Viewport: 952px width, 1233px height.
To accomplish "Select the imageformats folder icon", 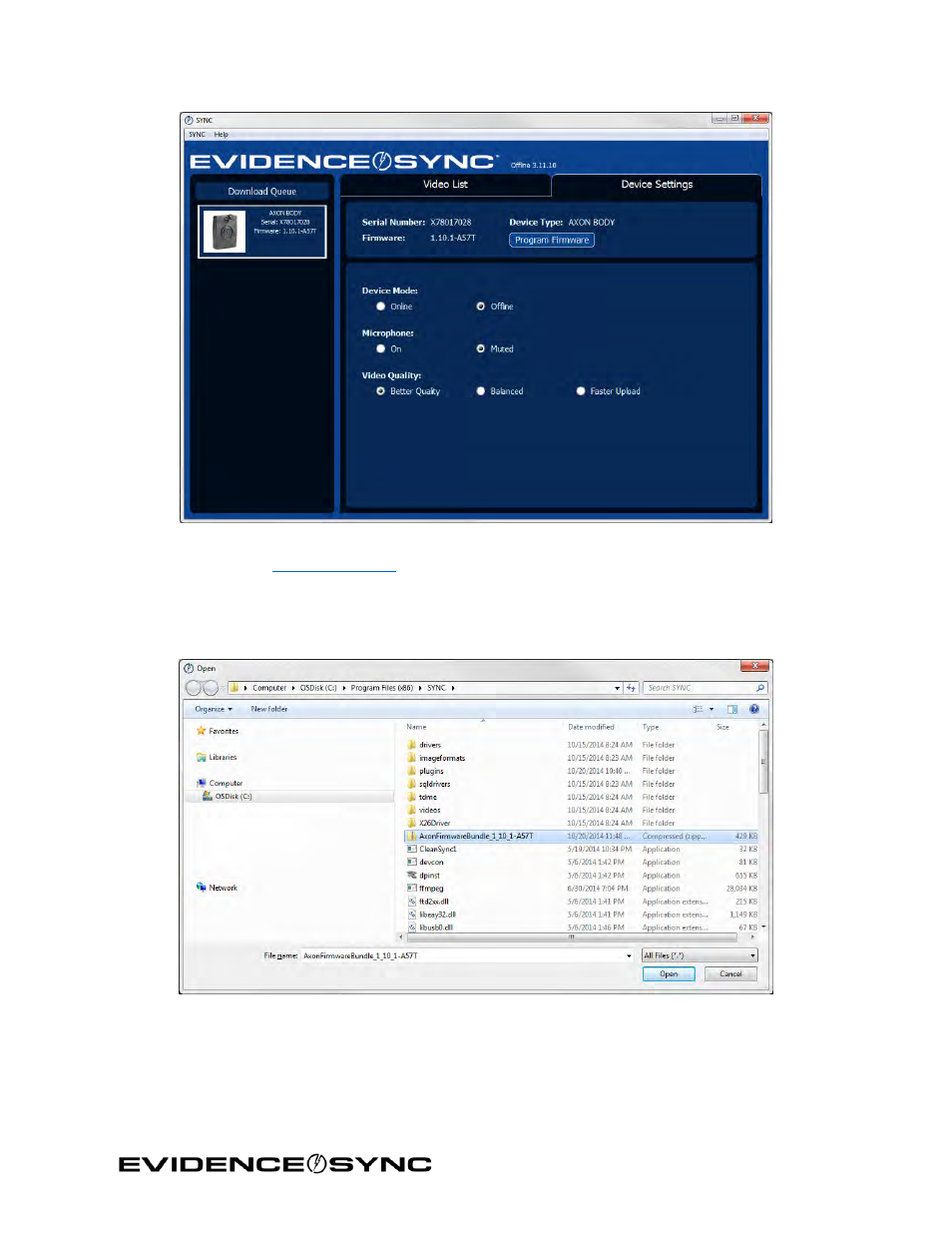I will click(411, 758).
